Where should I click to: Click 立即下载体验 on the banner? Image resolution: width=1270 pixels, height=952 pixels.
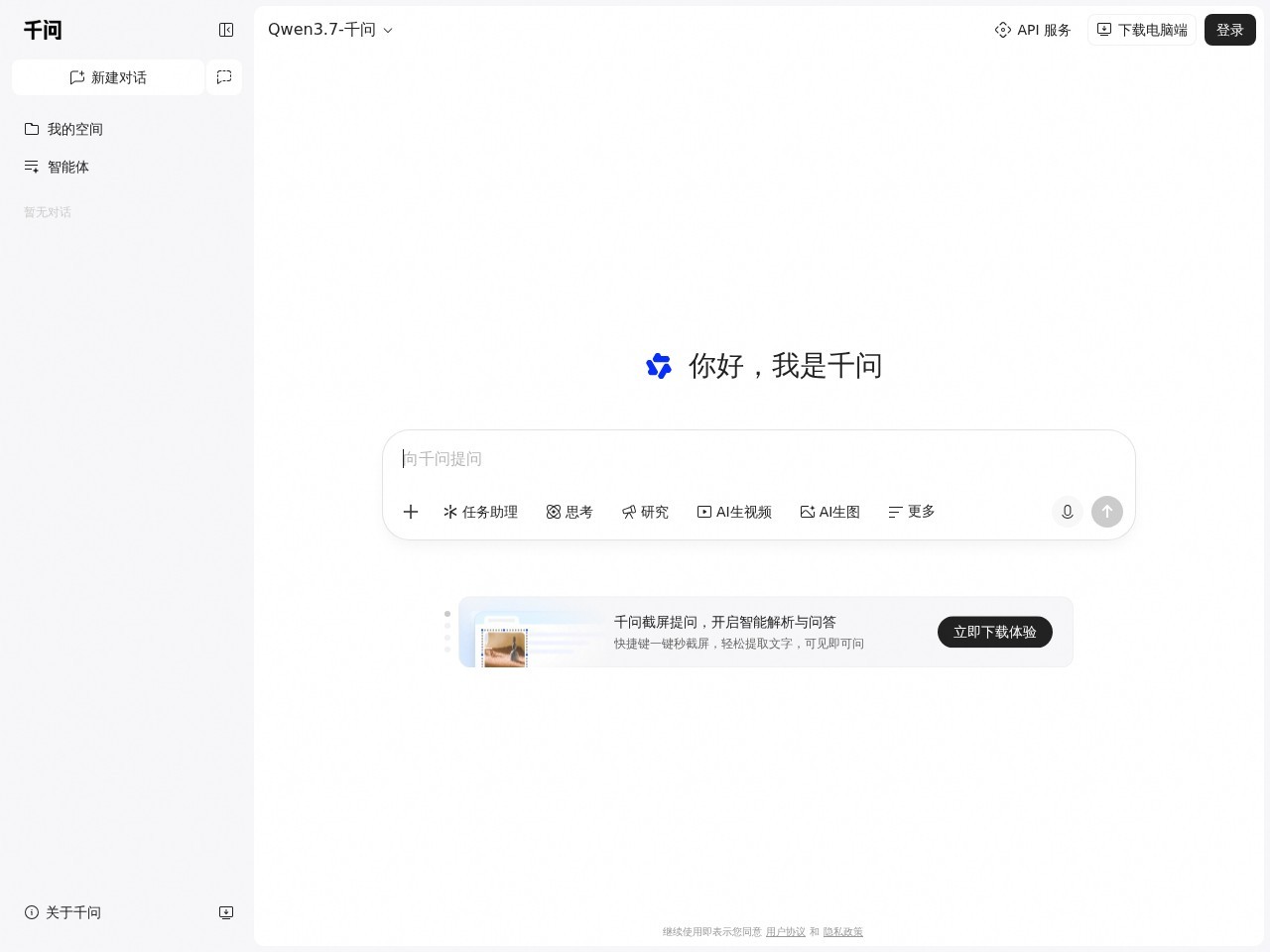(x=995, y=632)
